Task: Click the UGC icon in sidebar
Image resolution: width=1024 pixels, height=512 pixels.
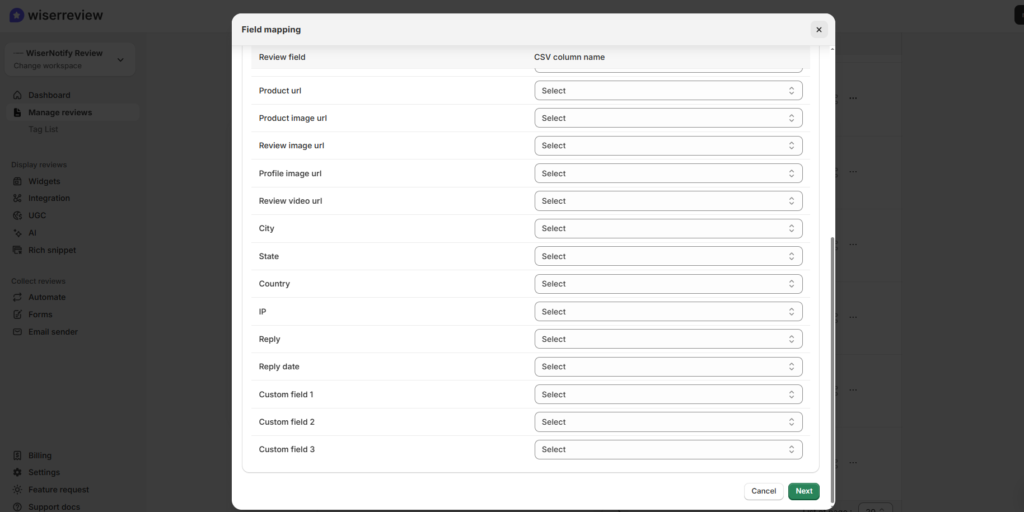Action: (x=18, y=215)
